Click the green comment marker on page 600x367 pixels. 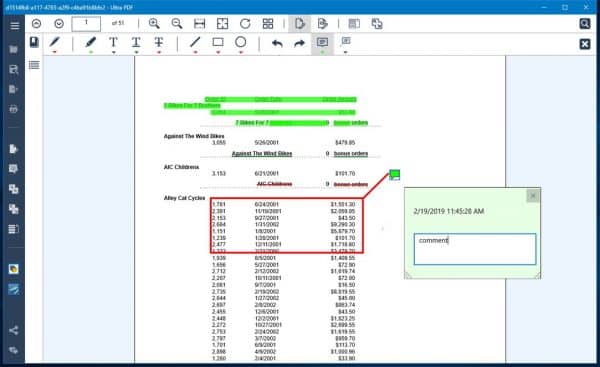tap(395, 175)
